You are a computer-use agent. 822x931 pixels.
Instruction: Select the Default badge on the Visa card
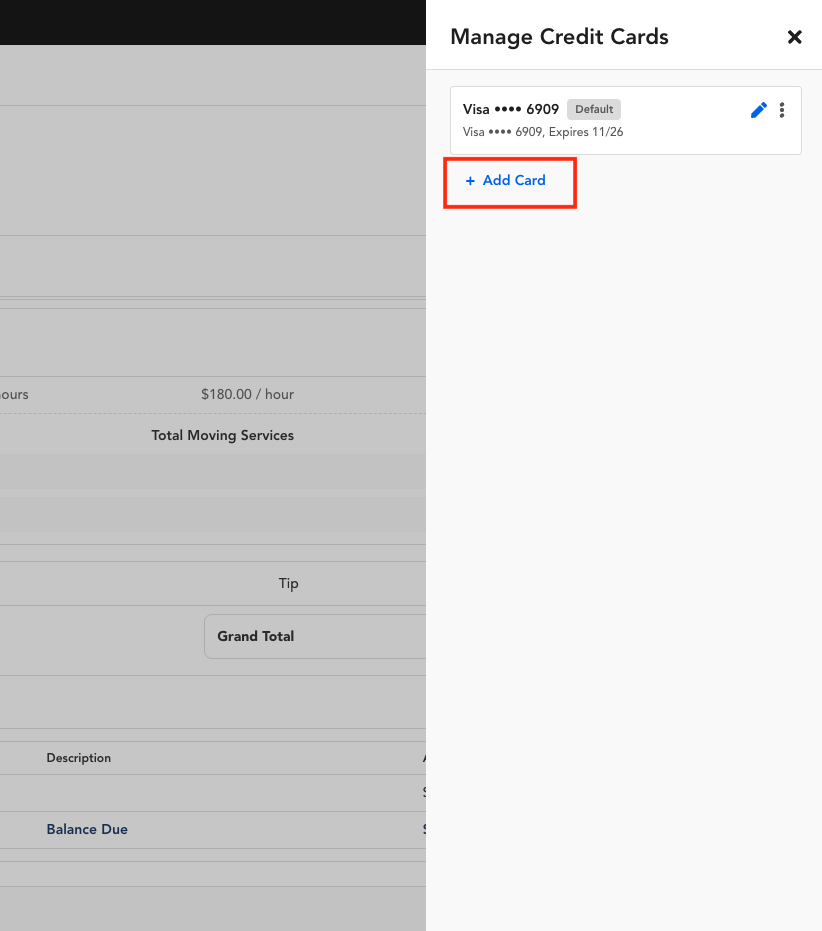click(594, 109)
